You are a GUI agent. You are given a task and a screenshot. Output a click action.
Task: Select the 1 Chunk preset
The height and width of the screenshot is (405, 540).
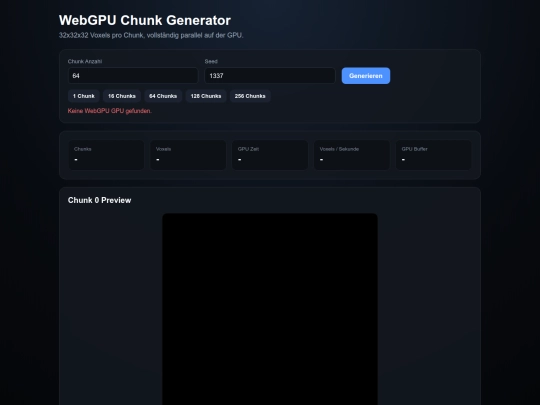pyautogui.click(x=84, y=96)
